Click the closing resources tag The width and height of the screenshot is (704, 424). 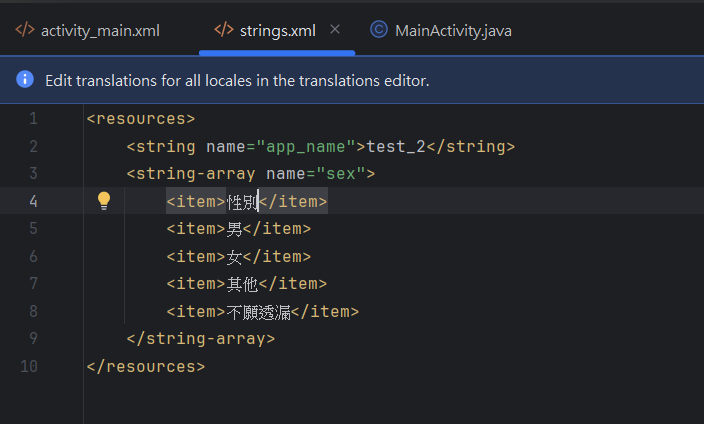pos(146,366)
